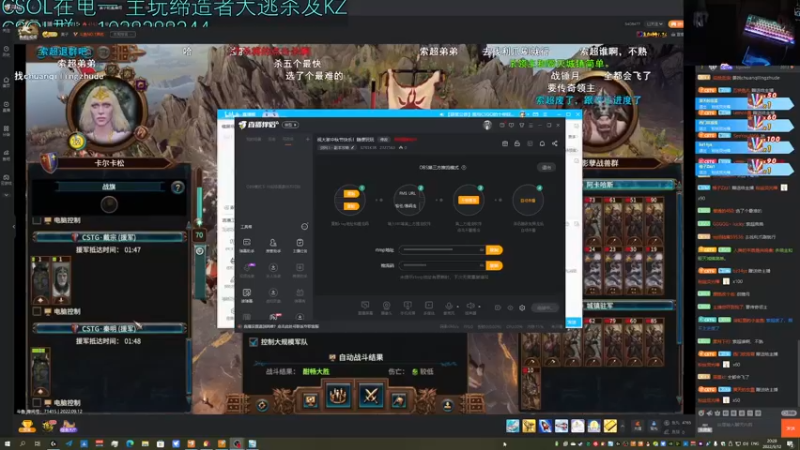Click the edit pencil beside the stream category tag
The image size is (800, 450).
[353, 147]
